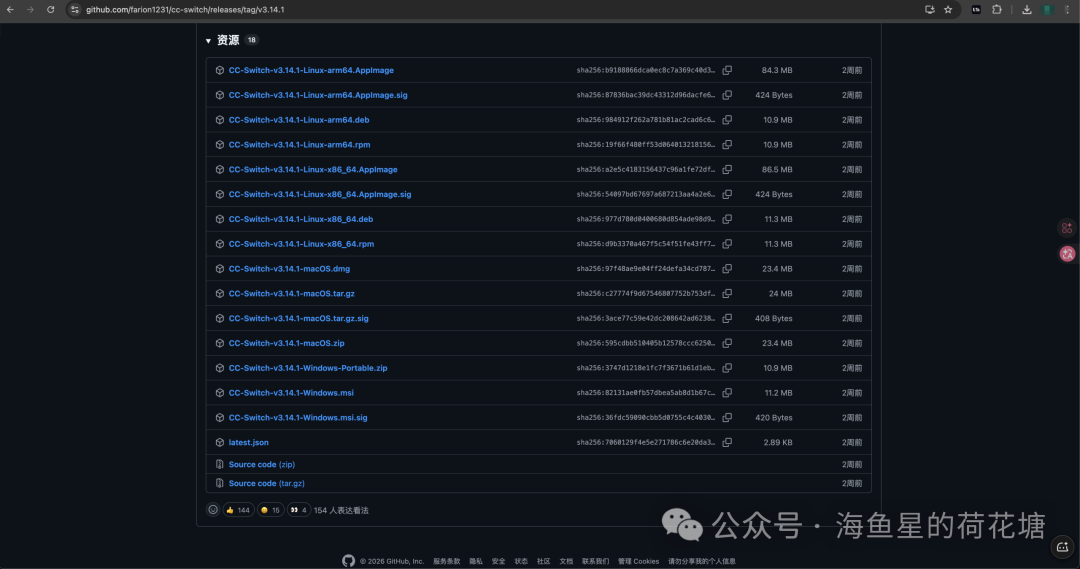Viewport: 1080px width, 569px height.
Task: Download CC-Switch-v3.14.1-macOS.tar.gz.sig
Action: (298, 318)
